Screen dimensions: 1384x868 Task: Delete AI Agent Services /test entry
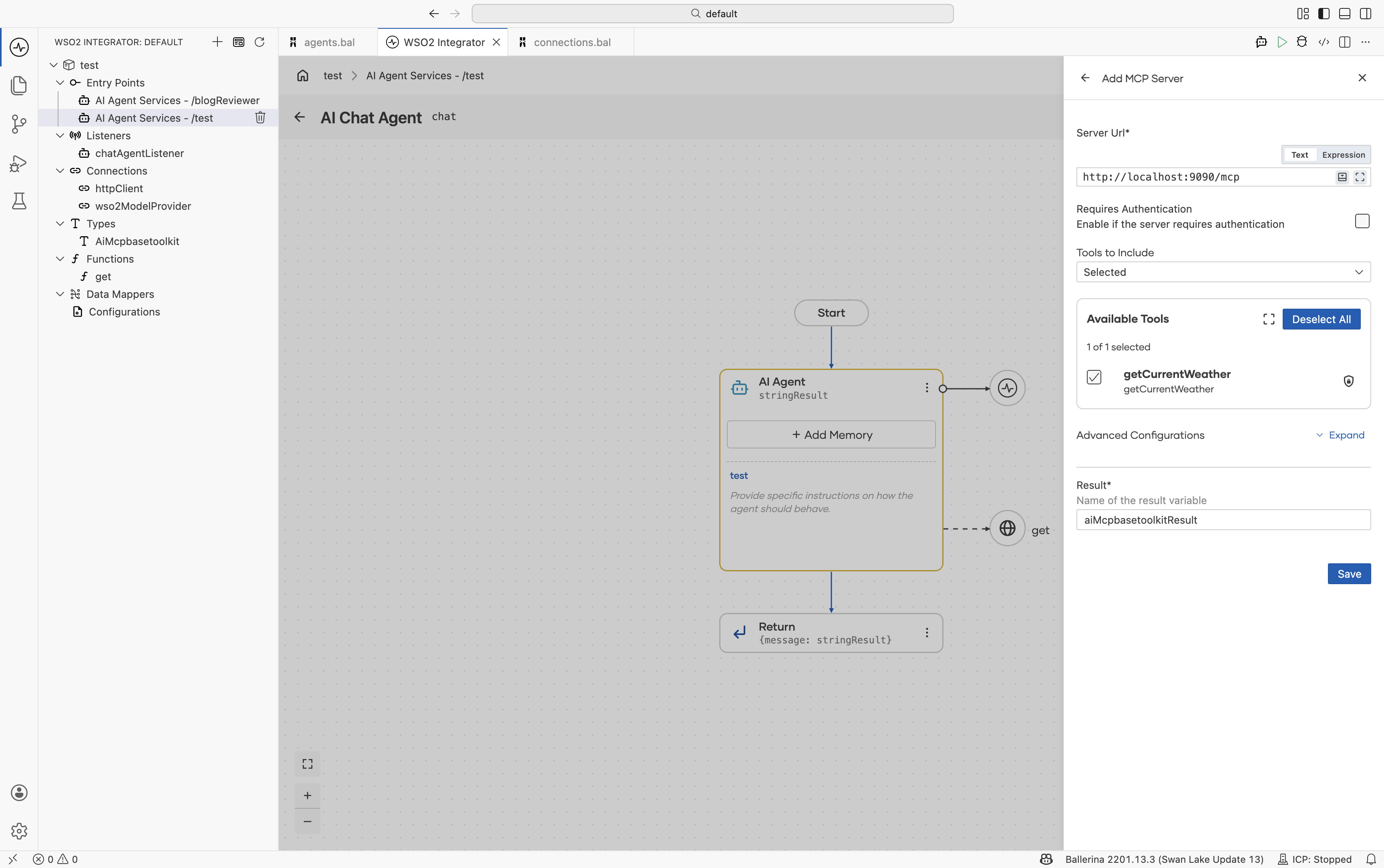(x=260, y=118)
